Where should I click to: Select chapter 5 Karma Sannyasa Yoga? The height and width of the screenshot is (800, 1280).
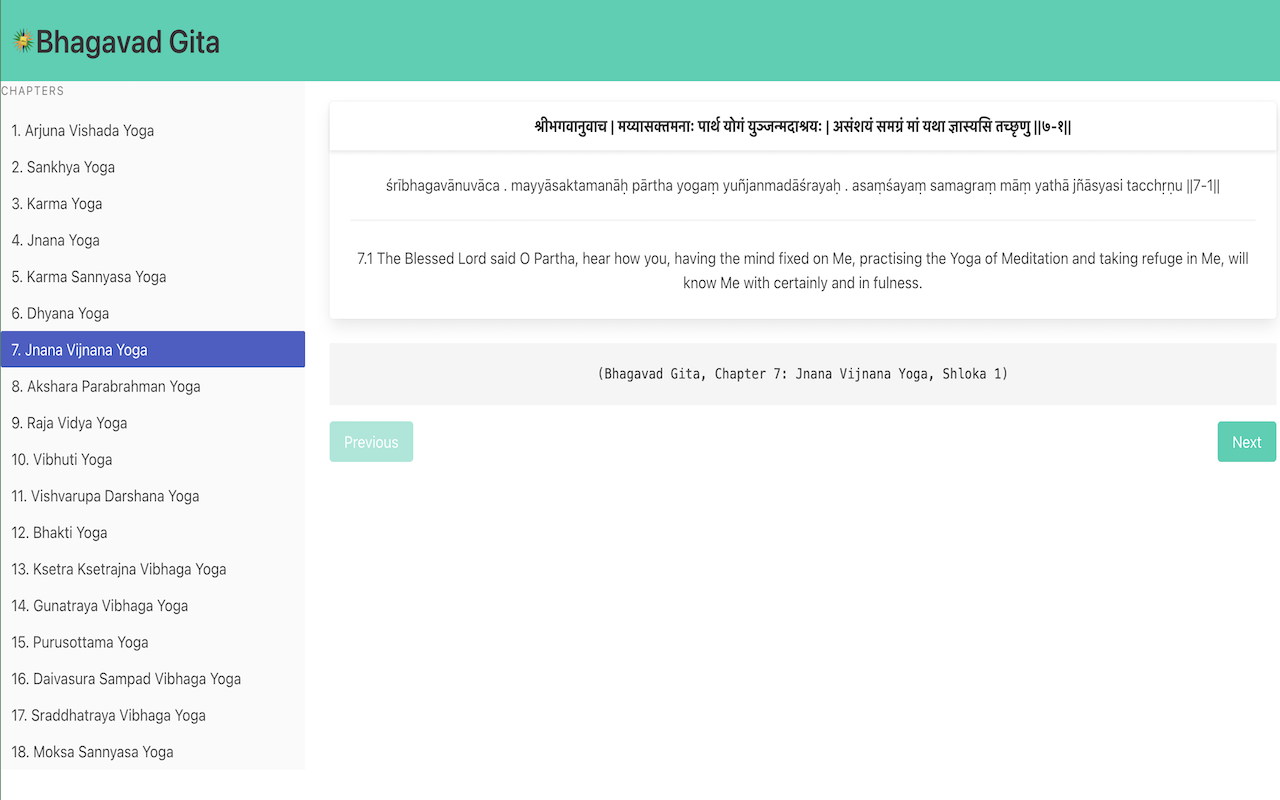[153, 277]
